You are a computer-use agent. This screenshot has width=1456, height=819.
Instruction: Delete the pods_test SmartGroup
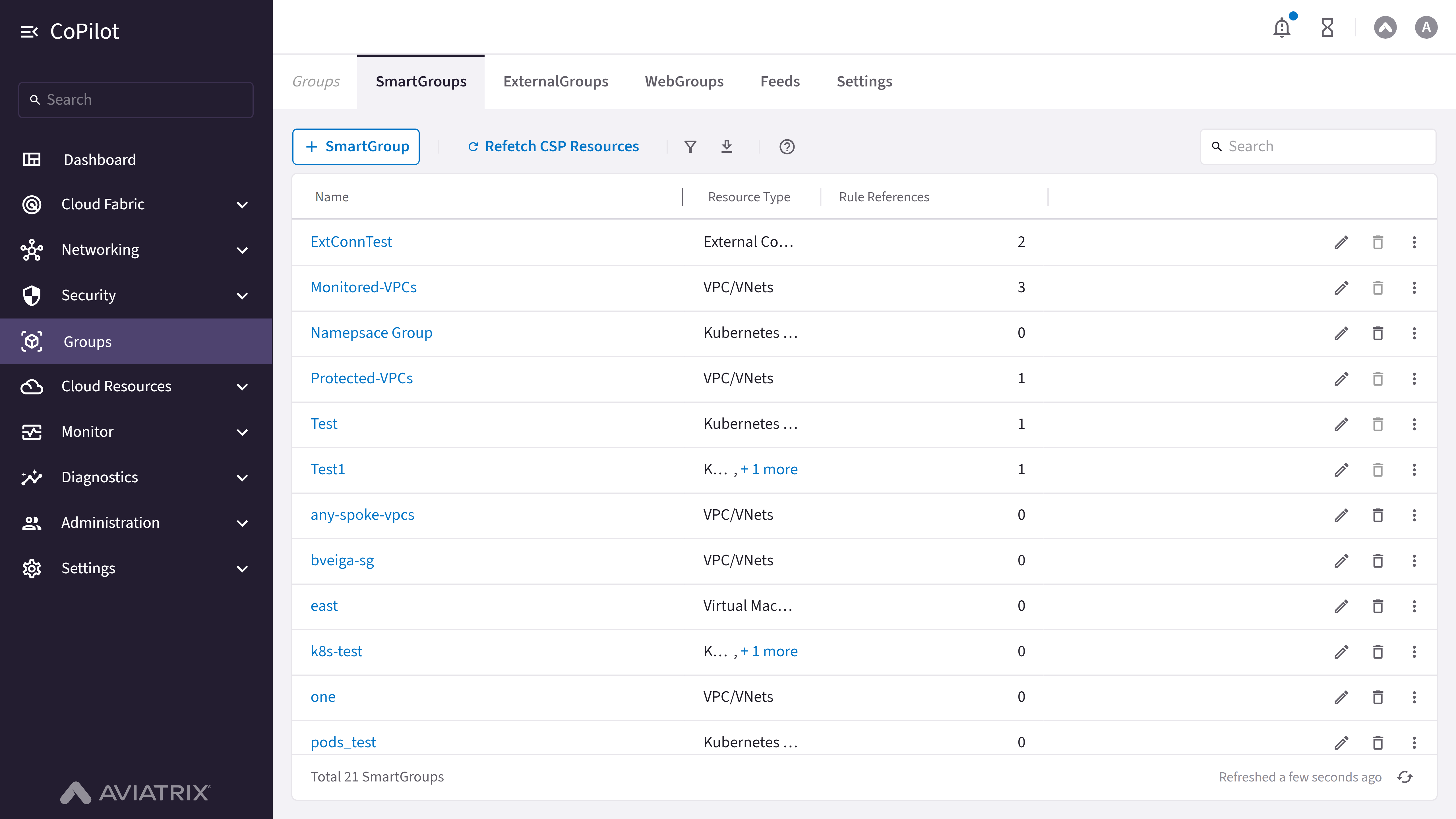click(1378, 743)
